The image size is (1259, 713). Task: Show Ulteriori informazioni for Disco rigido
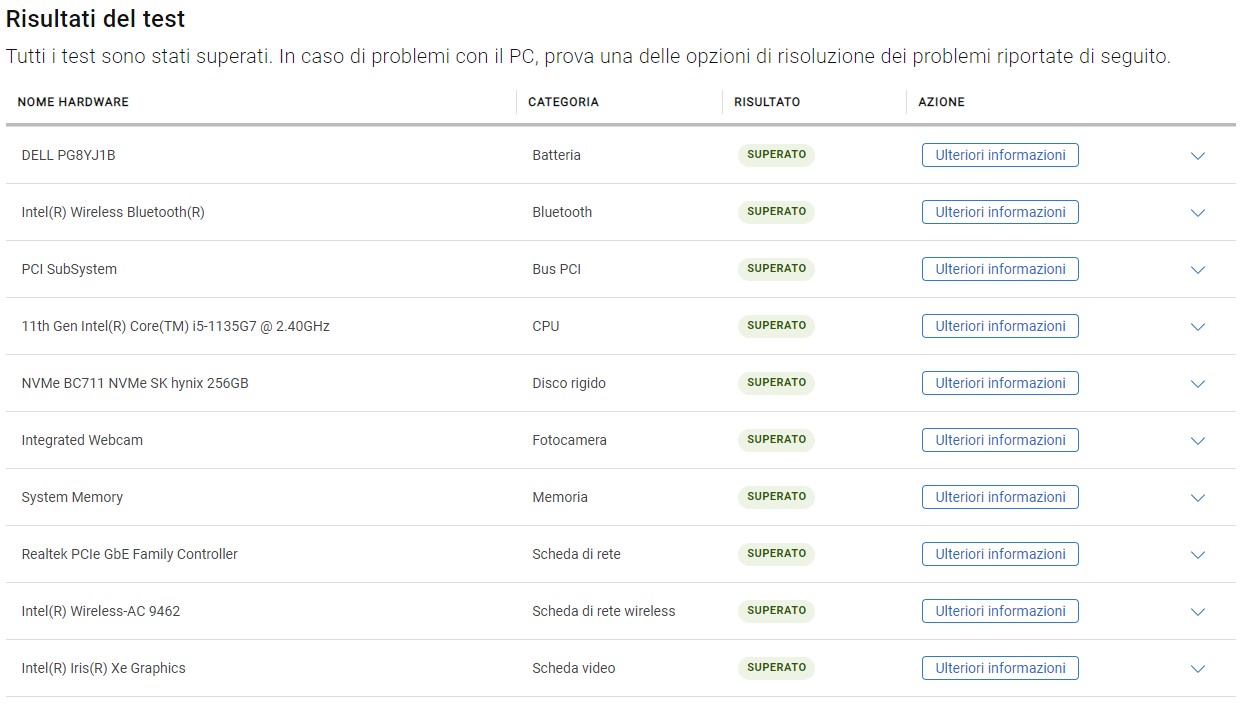point(1000,383)
